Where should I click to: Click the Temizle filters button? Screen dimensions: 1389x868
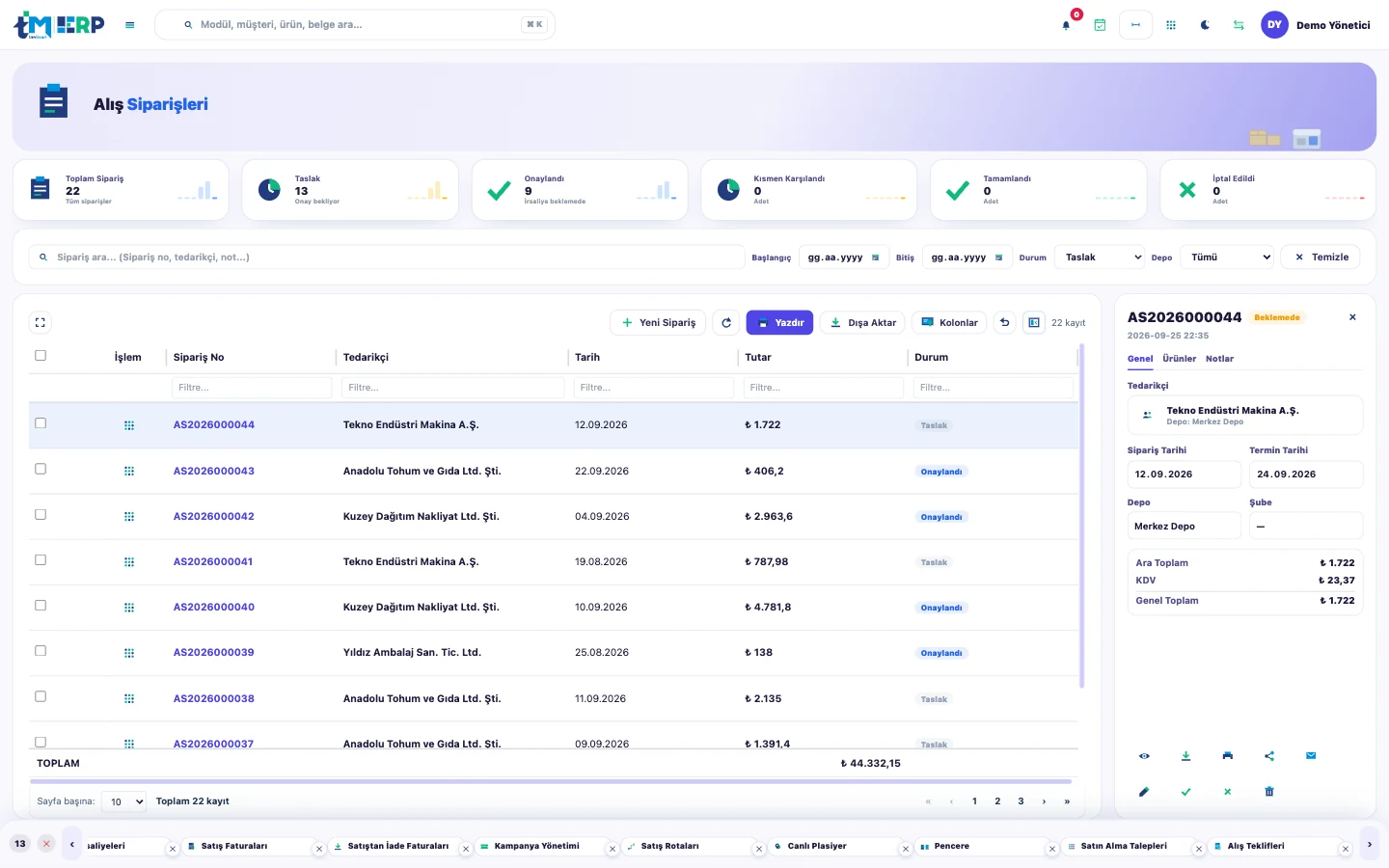tap(1321, 258)
